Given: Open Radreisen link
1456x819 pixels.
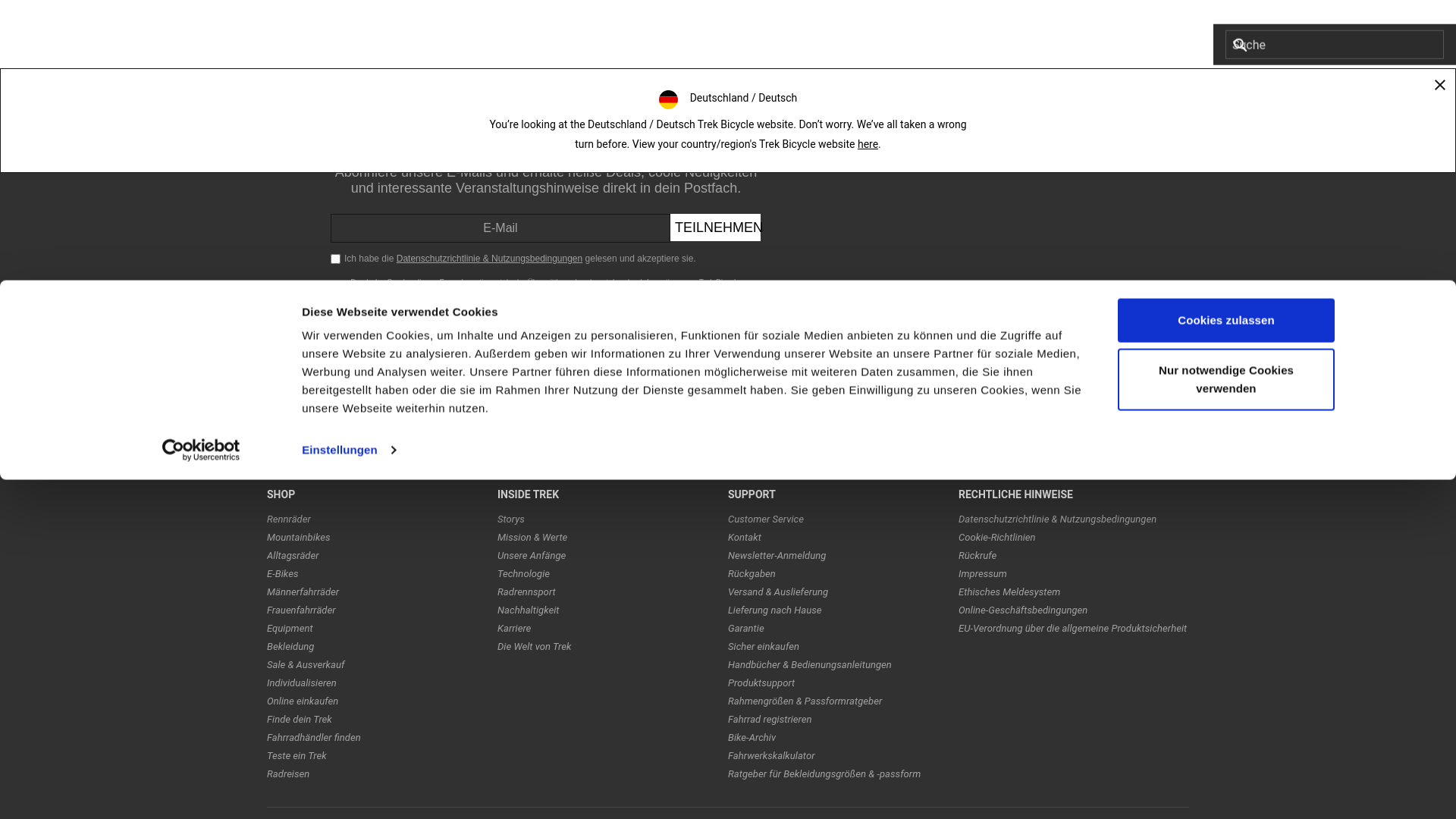Looking at the screenshot, I should 288,774.
